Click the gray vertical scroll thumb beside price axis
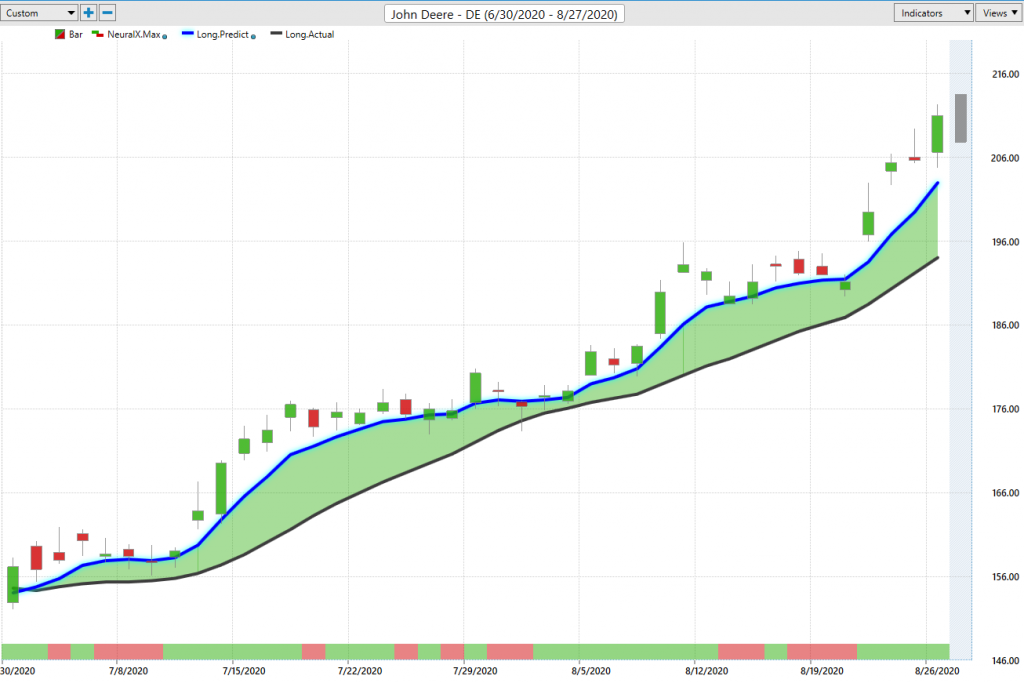The width and height of the screenshot is (1024, 683). pos(961,118)
